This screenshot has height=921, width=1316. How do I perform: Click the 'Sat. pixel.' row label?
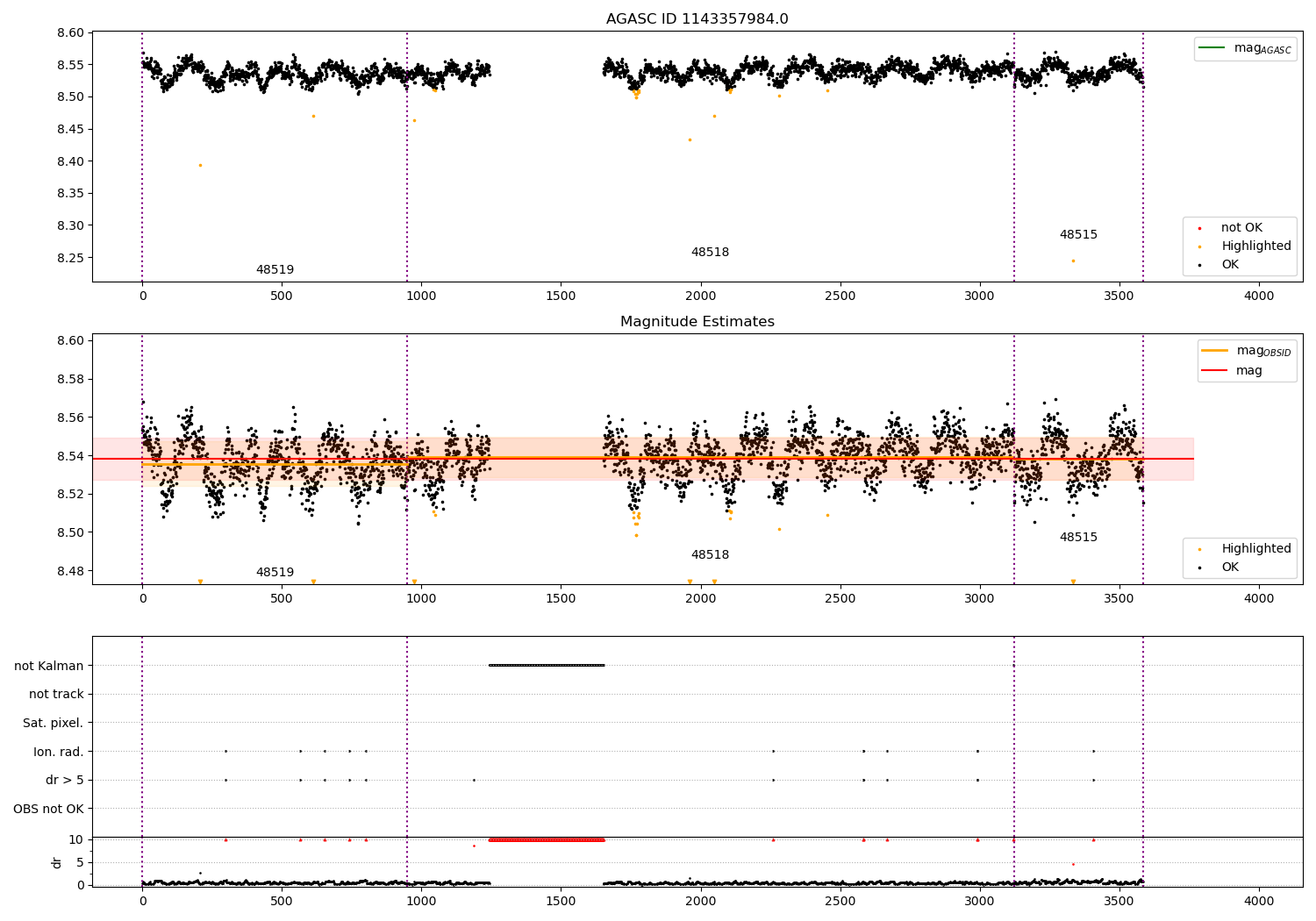click(x=54, y=724)
